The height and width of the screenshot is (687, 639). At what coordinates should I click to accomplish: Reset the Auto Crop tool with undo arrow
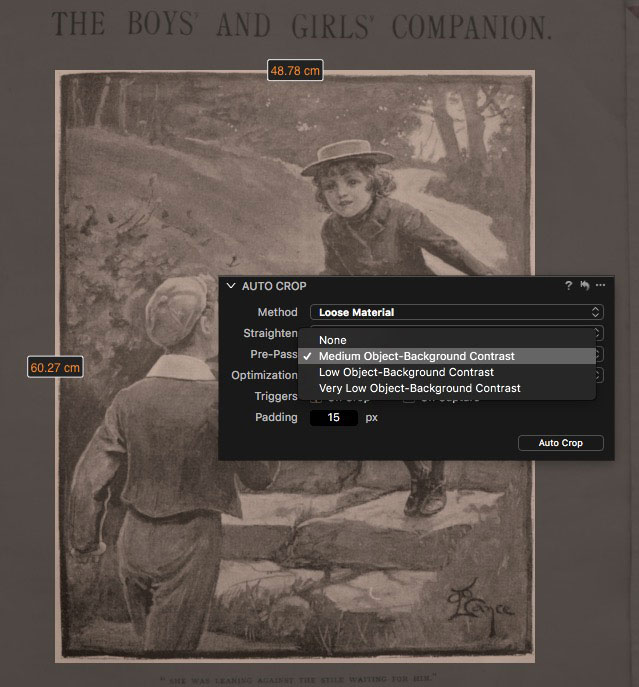tap(585, 285)
